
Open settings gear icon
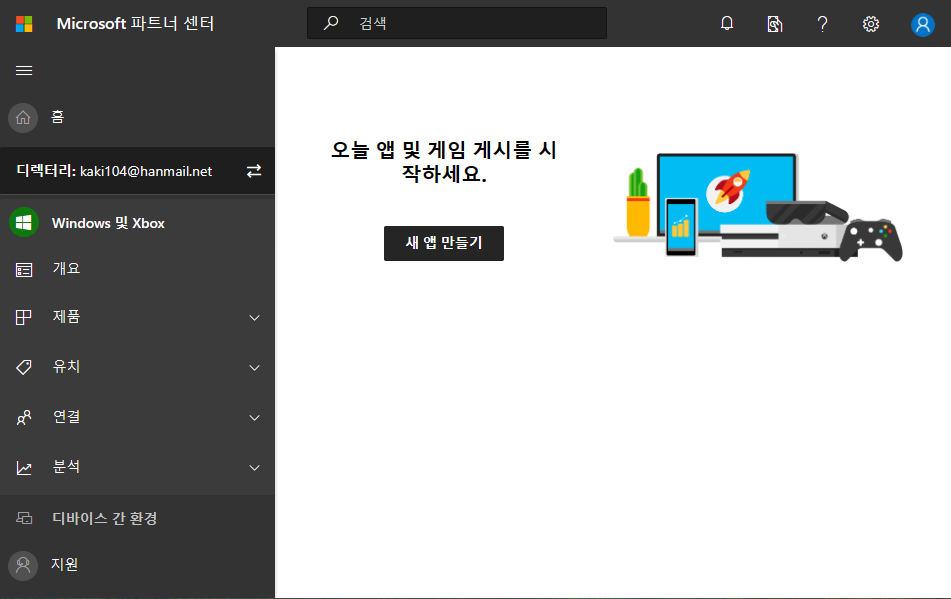coord(871,24)
